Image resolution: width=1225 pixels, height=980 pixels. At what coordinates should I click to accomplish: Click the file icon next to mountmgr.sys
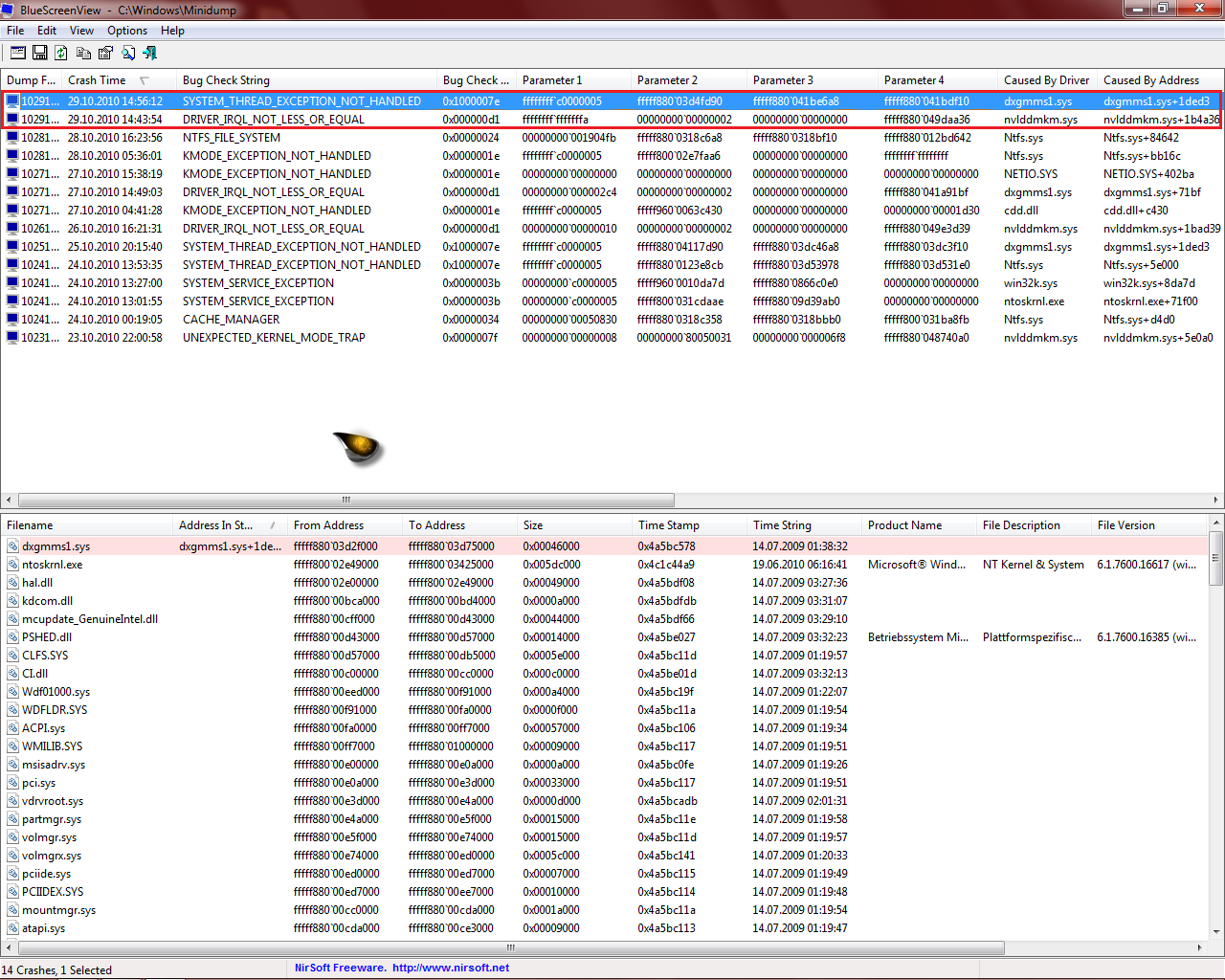pos(13,910)
